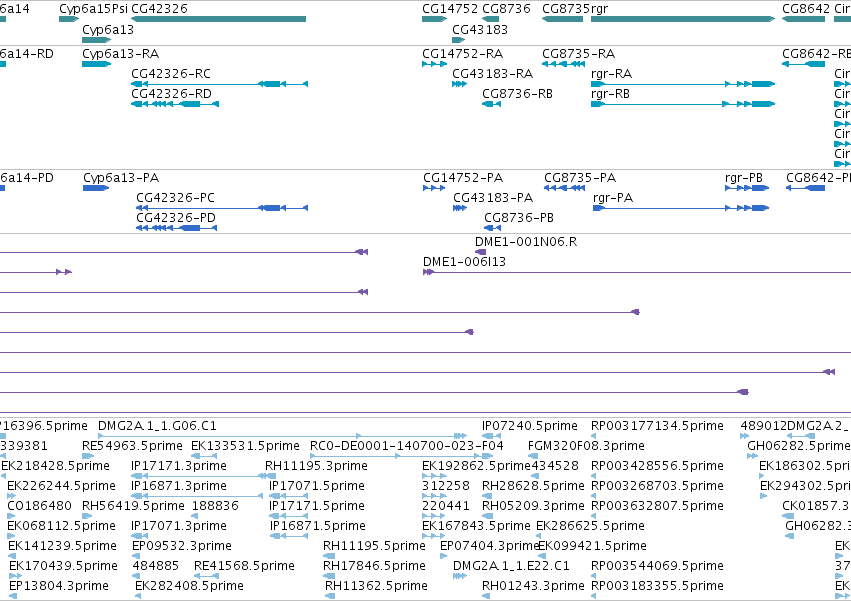The width and height of the screenshot is (851, 601).
Task: Click the CG43183 gene label
Action: [480, 29]
